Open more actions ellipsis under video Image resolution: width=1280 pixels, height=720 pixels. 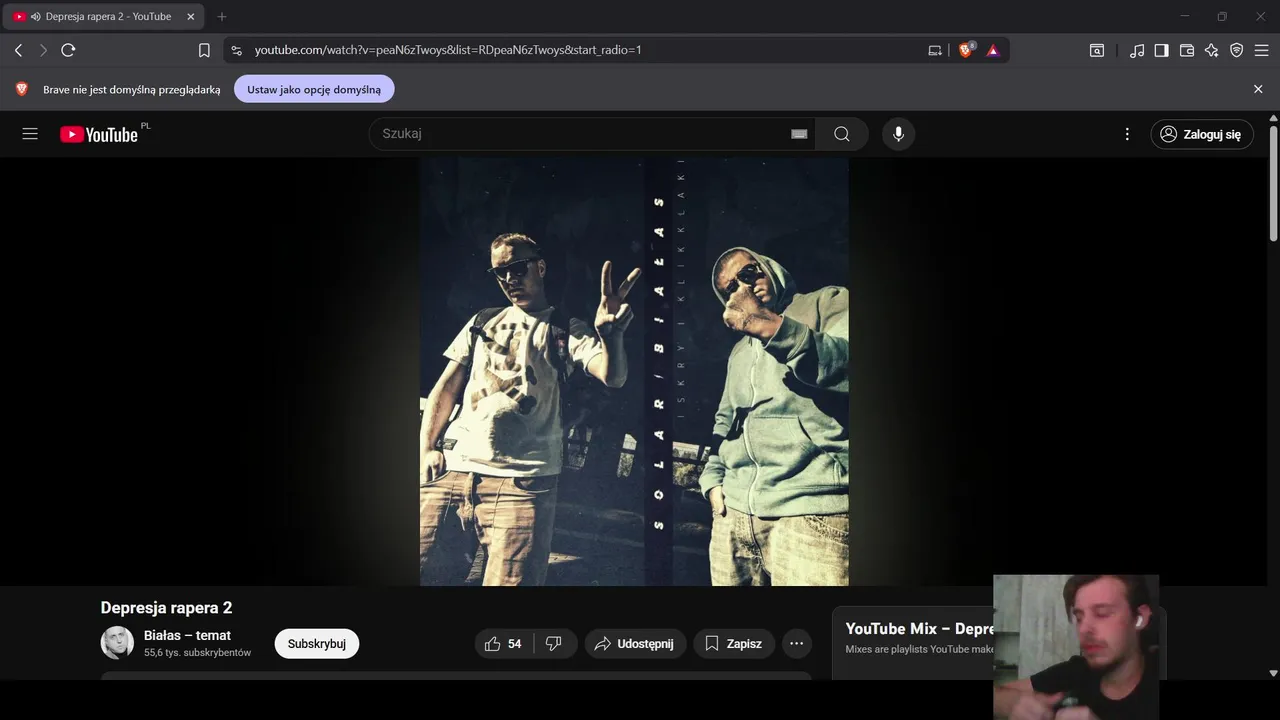pyautogui.click(x=796, y=644)
